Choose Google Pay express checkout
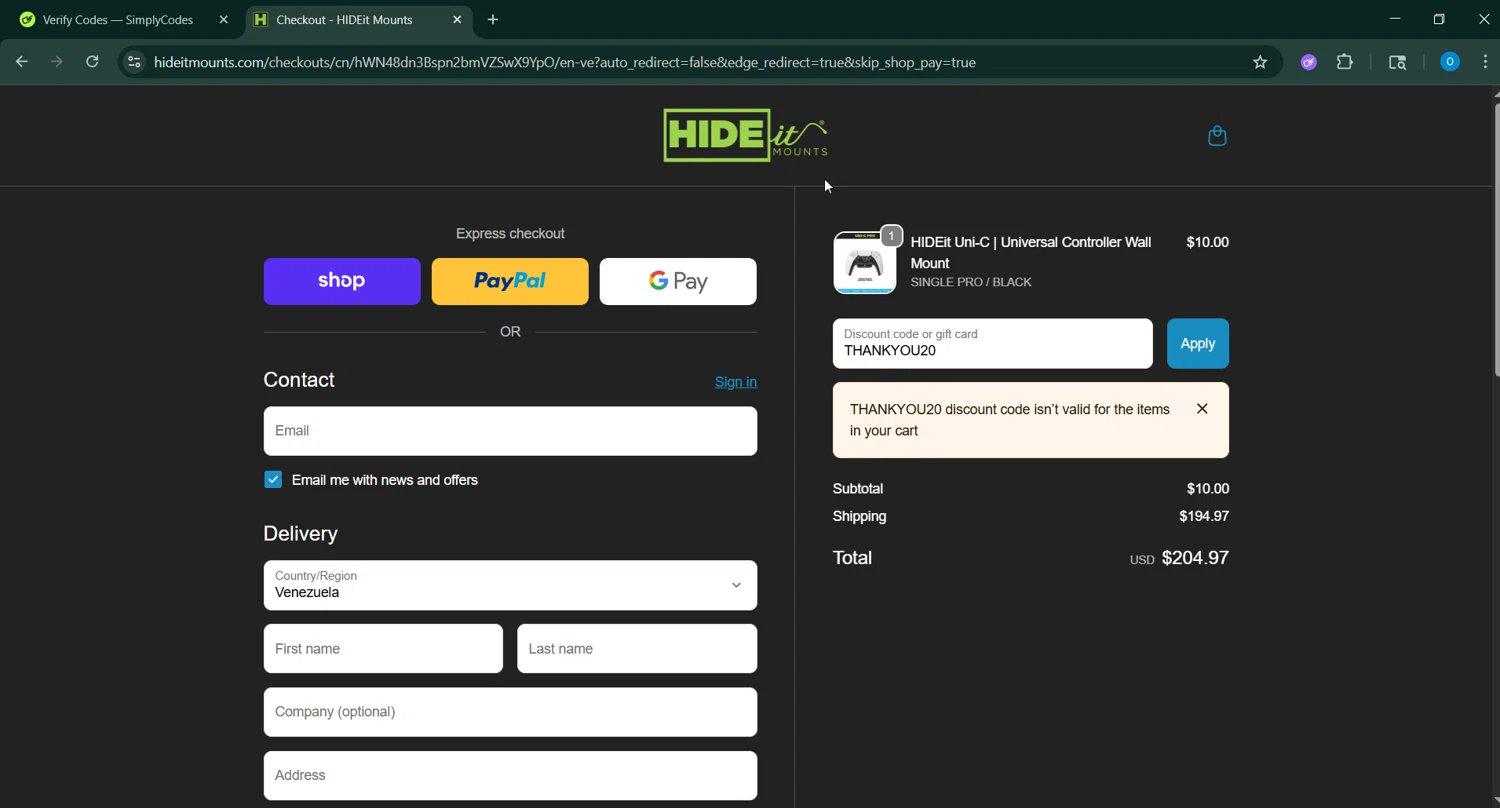This screenshot has width=1500, height=808. (678, 281)
